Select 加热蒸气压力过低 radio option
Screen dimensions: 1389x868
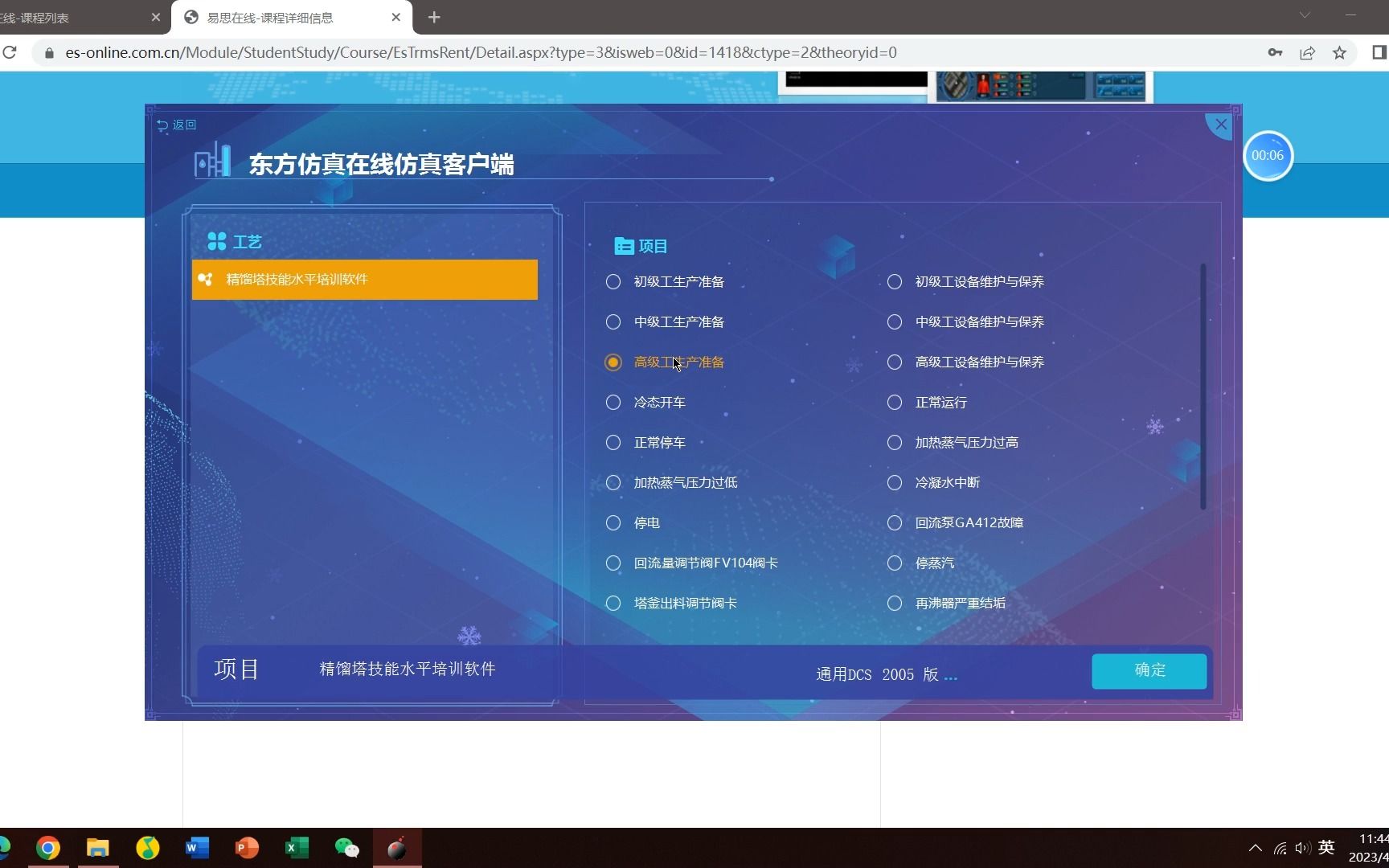[x=613, y=483]
